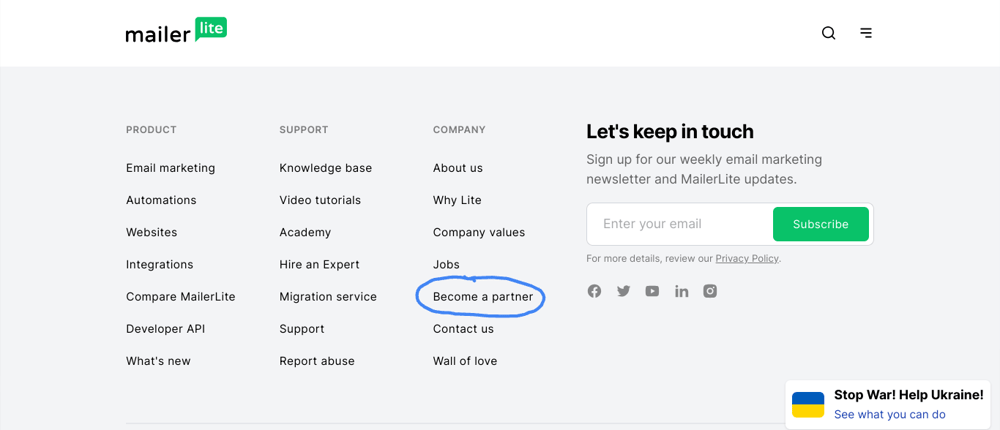The width and height of the screenshot is (1000, 430).
Task: Visit the Instagram social icon
Action: pyautogui.click(x=710, y=292)
